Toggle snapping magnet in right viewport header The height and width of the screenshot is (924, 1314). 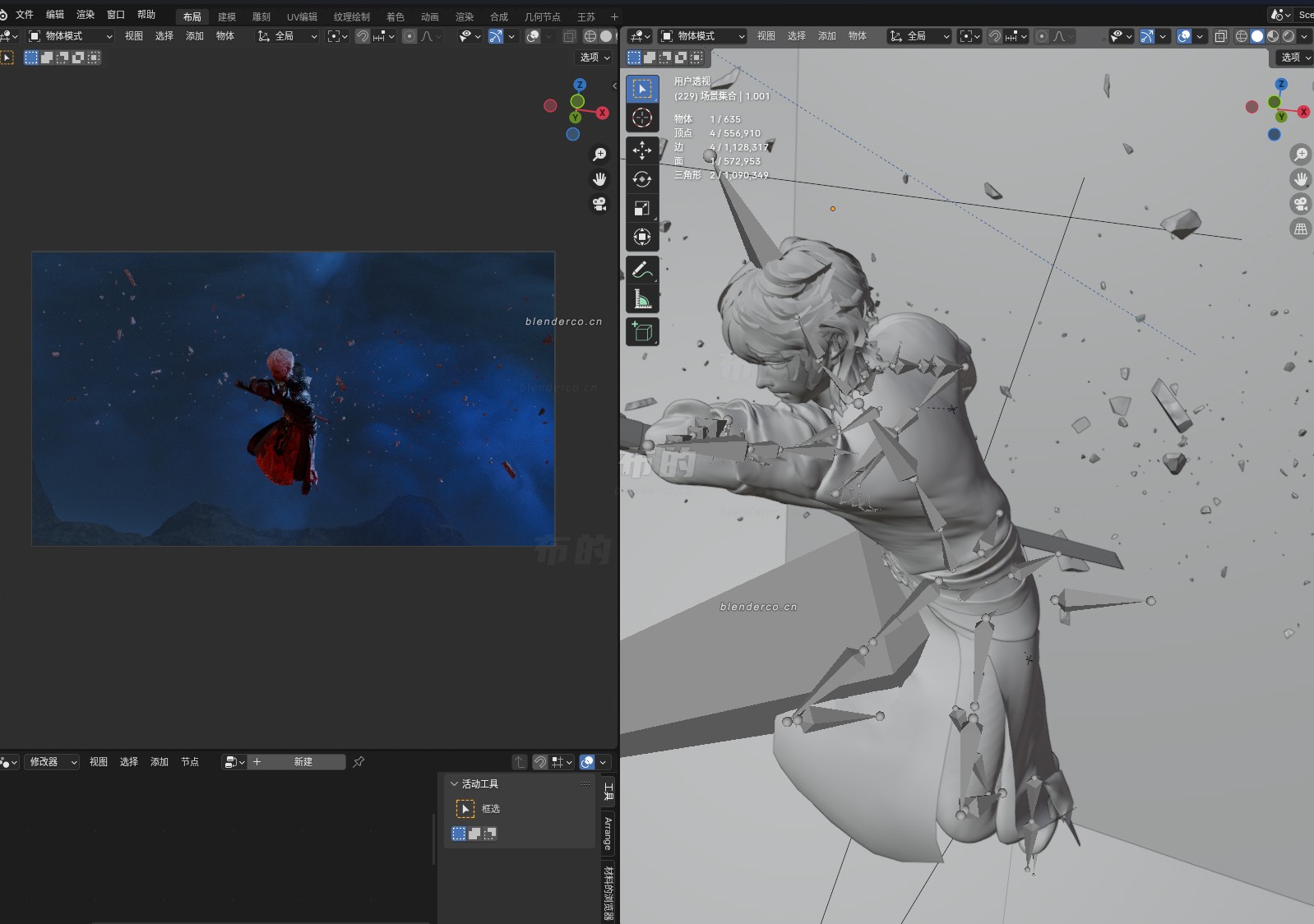[995, 36]
